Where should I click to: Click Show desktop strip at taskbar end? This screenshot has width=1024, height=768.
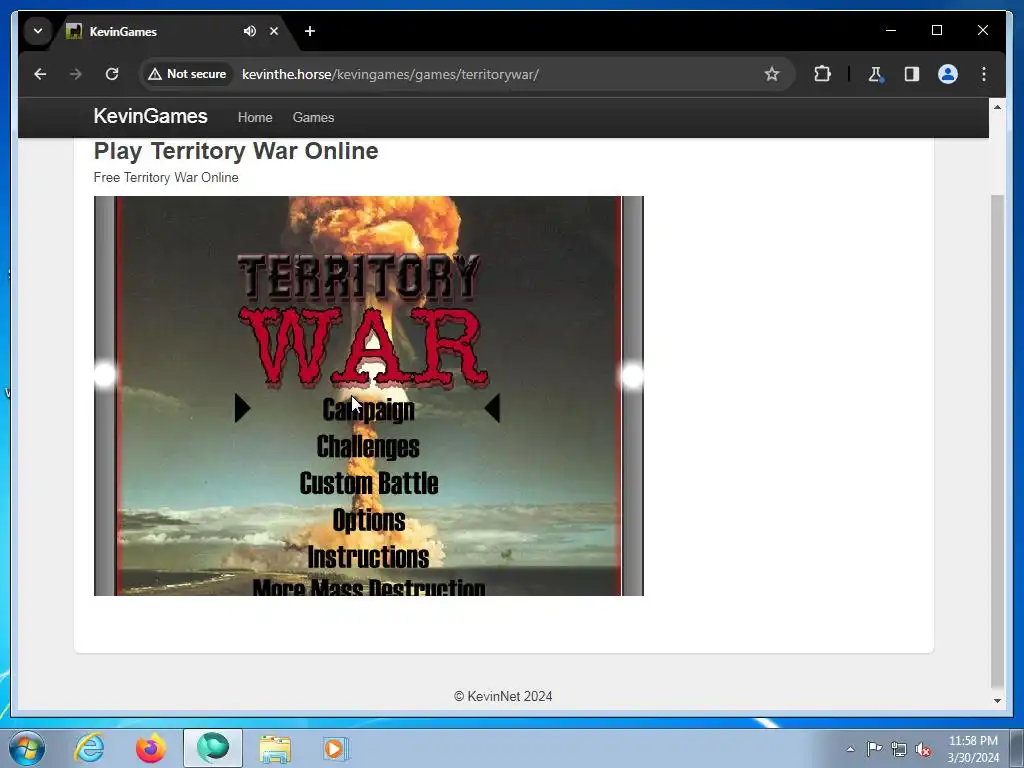tap(1017, 748)
